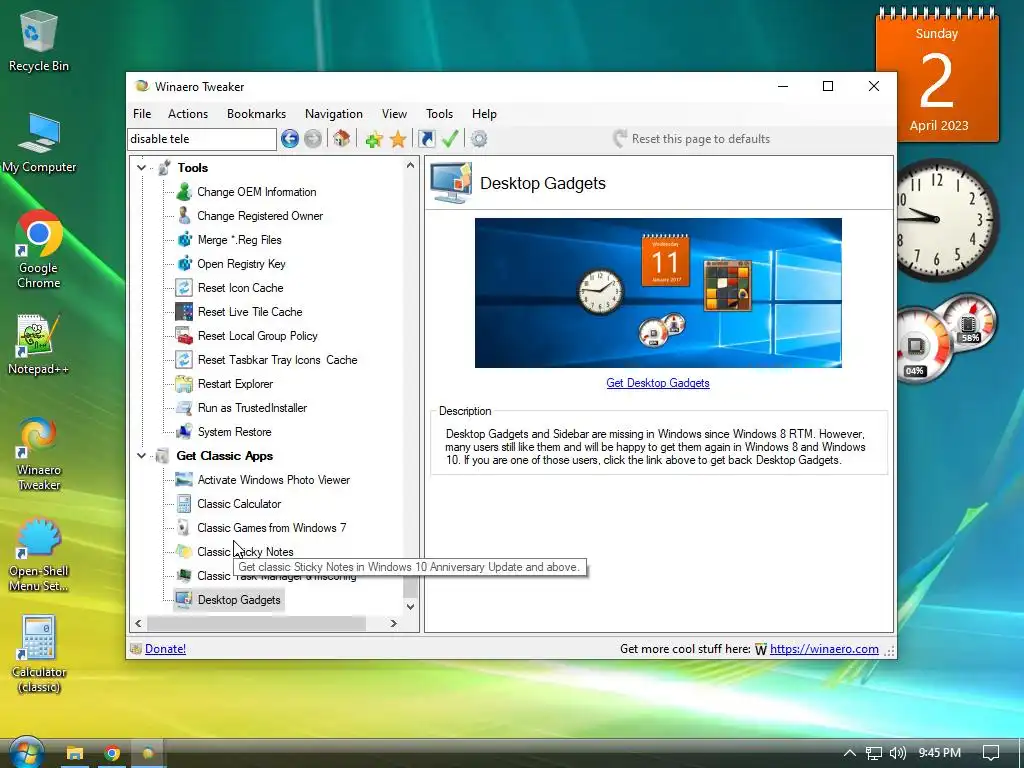Click the Reset Icon Cache icon
1024x768 pixels.
[x=184, y=287]
